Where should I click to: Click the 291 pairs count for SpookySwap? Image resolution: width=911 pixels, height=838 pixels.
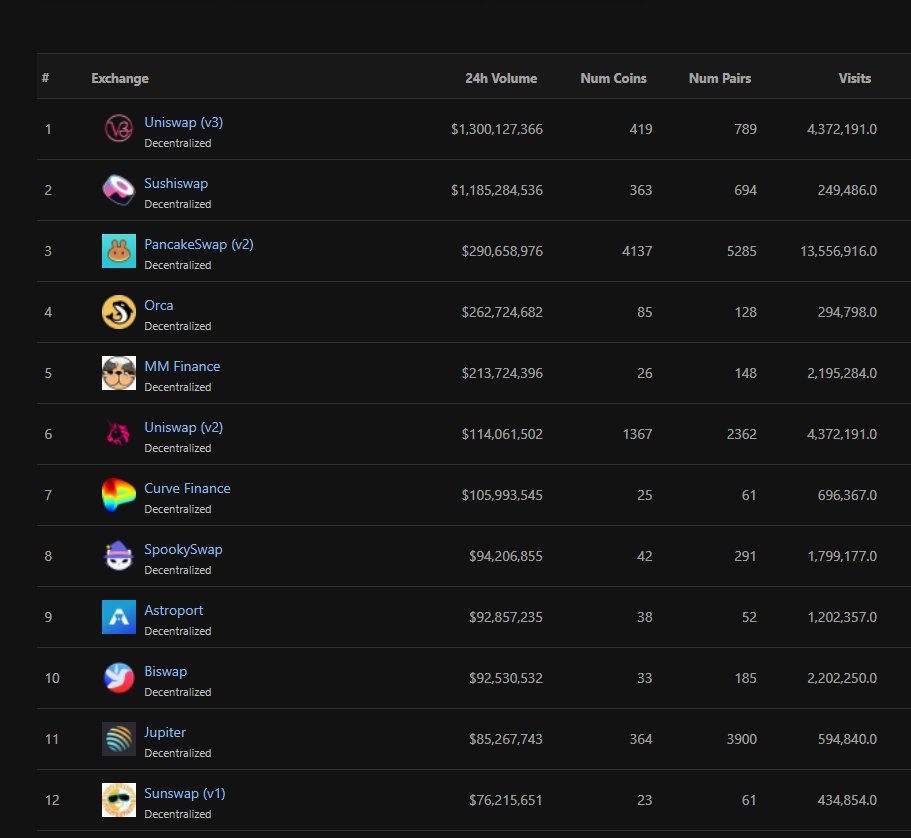coord(745,556)
